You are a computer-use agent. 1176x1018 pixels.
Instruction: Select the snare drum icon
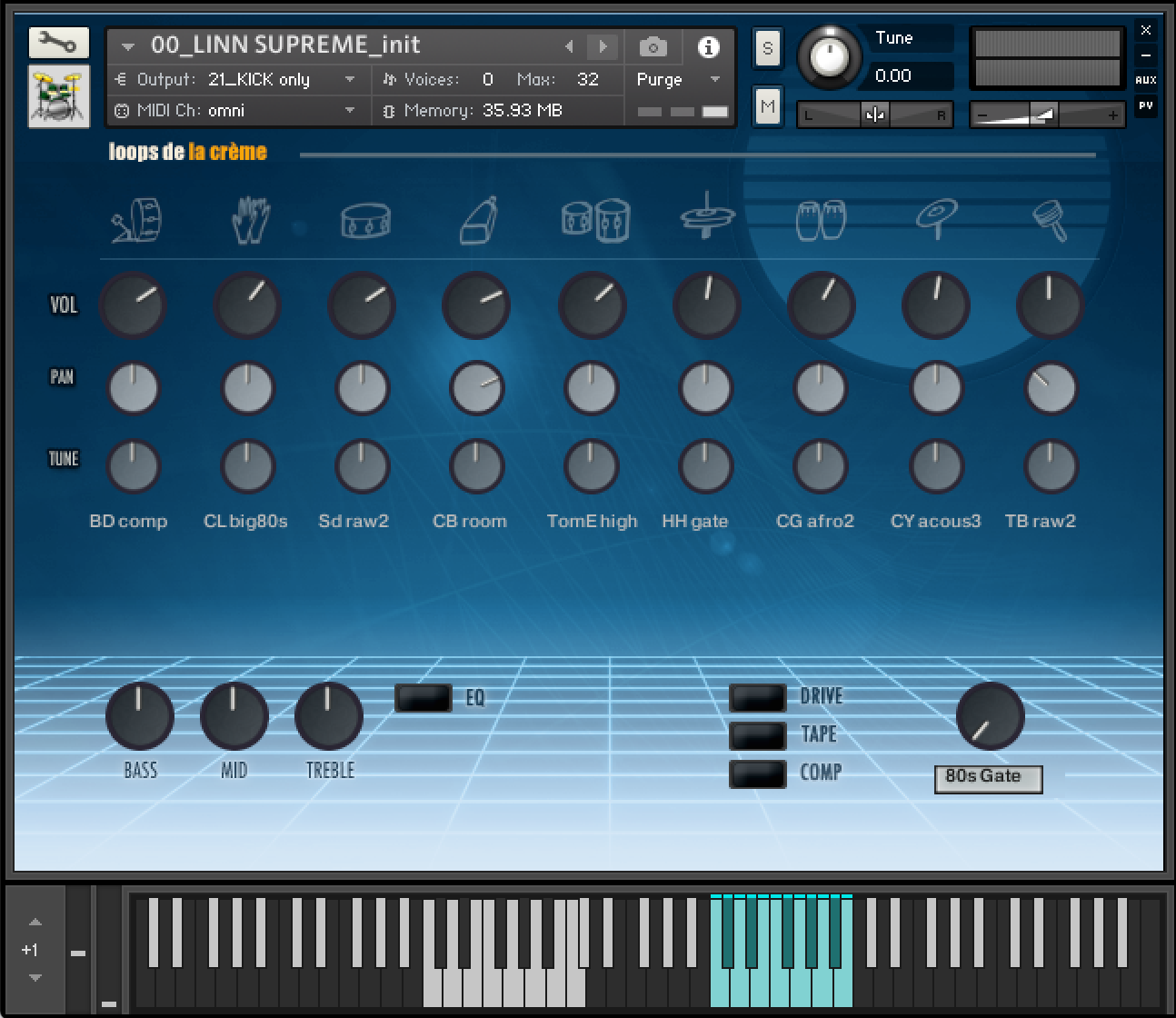[x=365, y=221]
